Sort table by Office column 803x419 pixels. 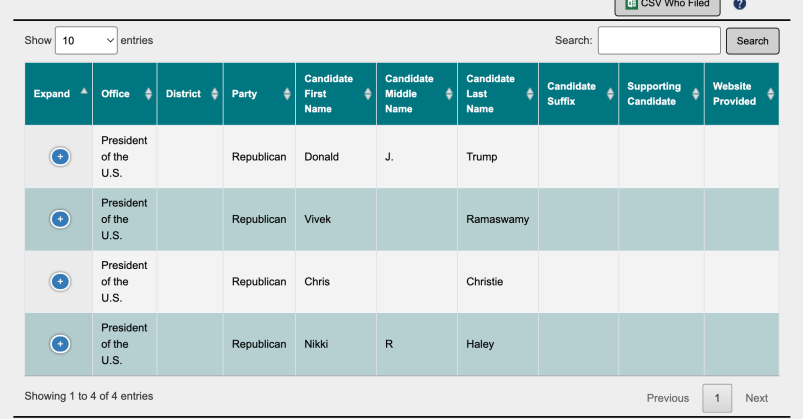[x=125, y=94]
